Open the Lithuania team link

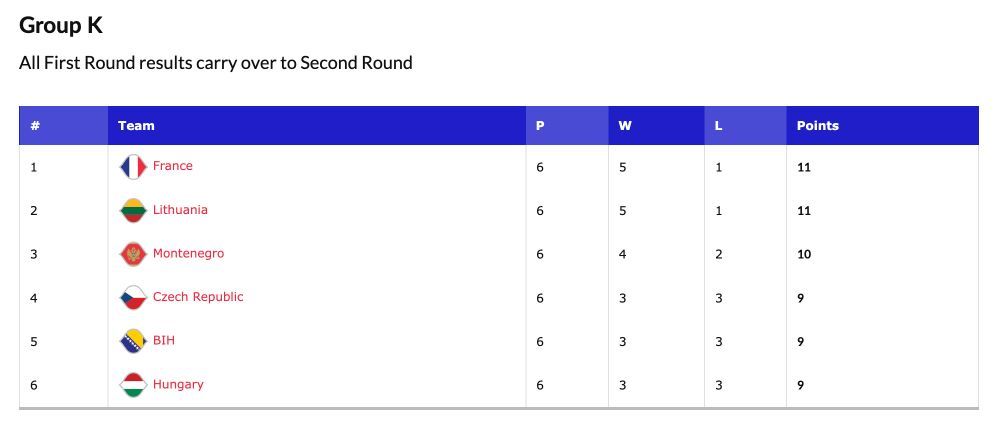pyautogui.click(x=180, y=210)
